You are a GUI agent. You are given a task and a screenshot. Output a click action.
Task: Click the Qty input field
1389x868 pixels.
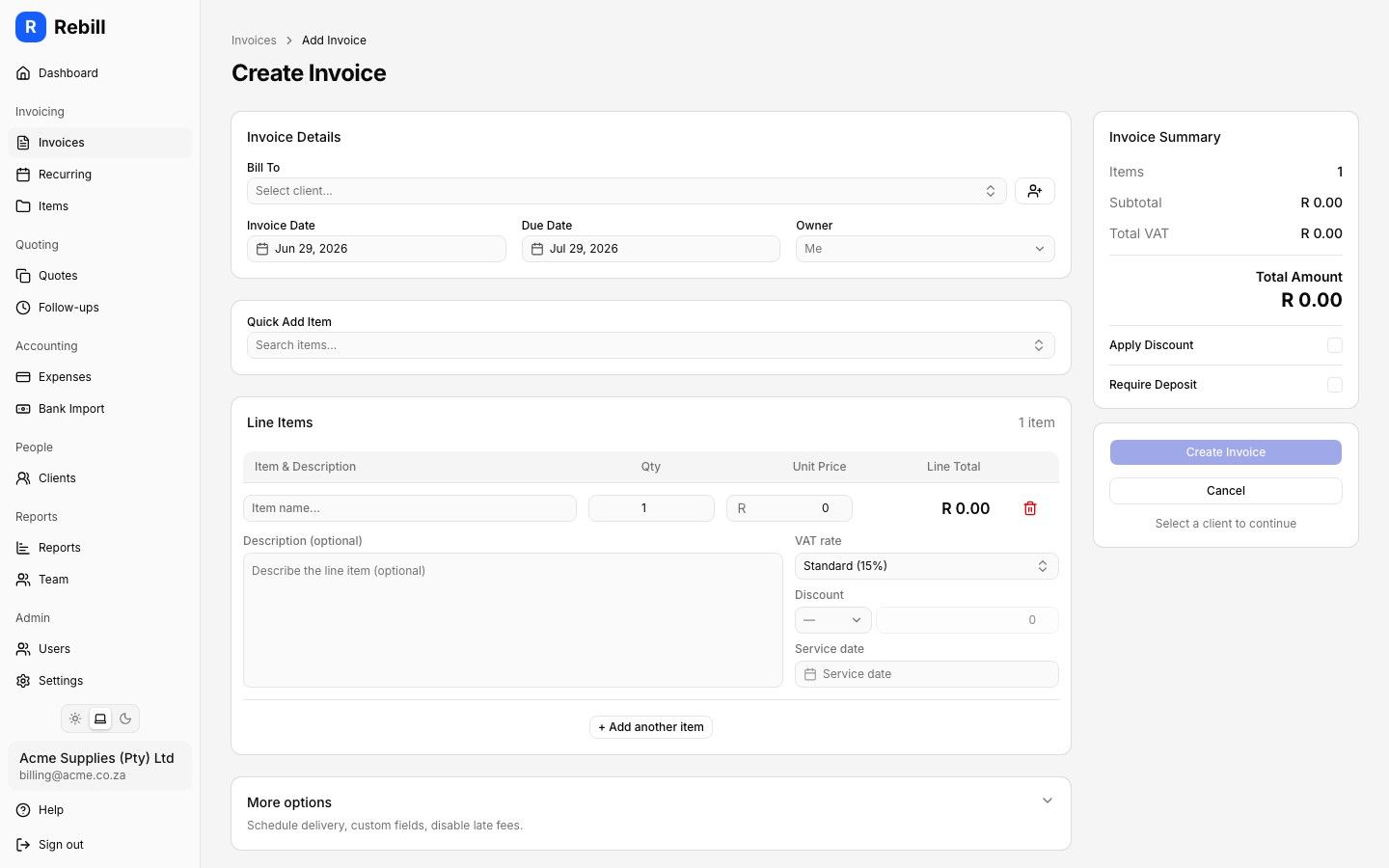click(x=651, y=508)
